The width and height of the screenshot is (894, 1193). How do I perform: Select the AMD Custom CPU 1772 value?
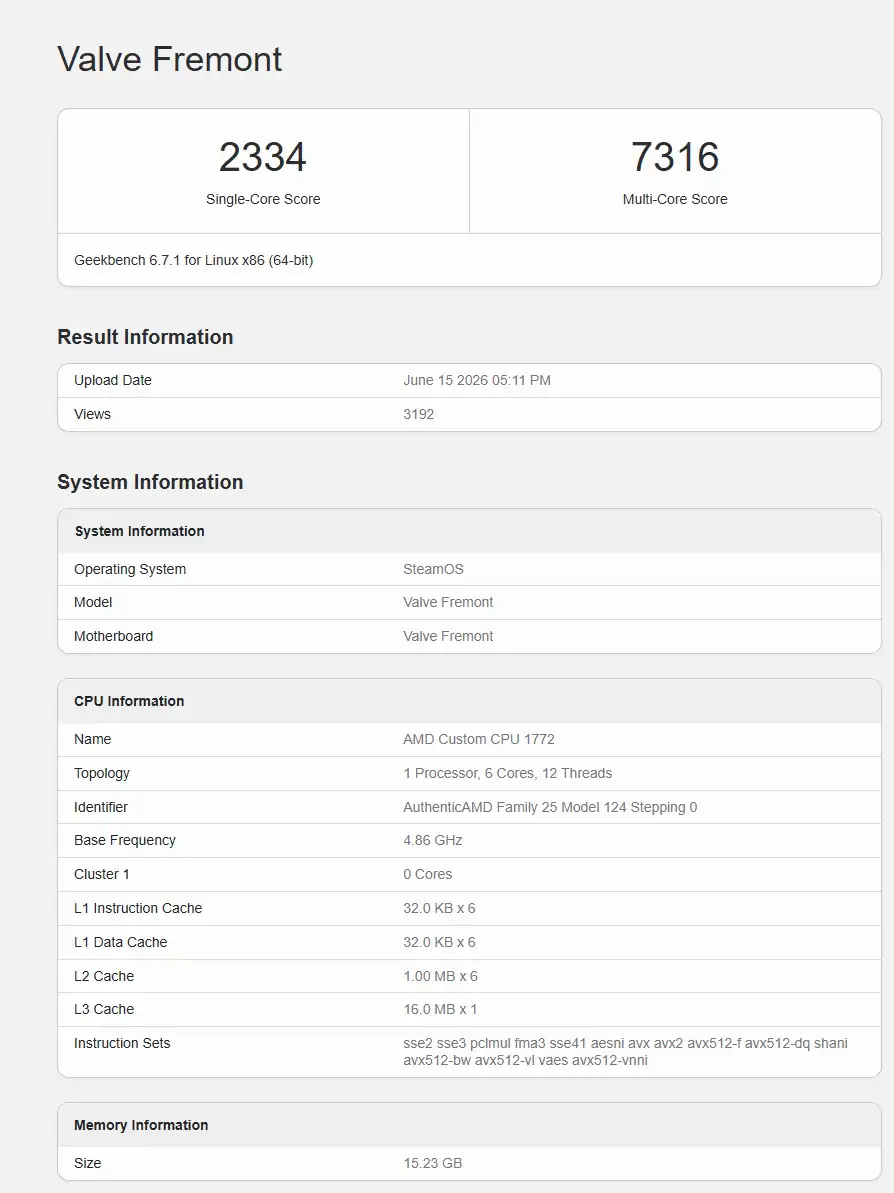coord(479,740)
